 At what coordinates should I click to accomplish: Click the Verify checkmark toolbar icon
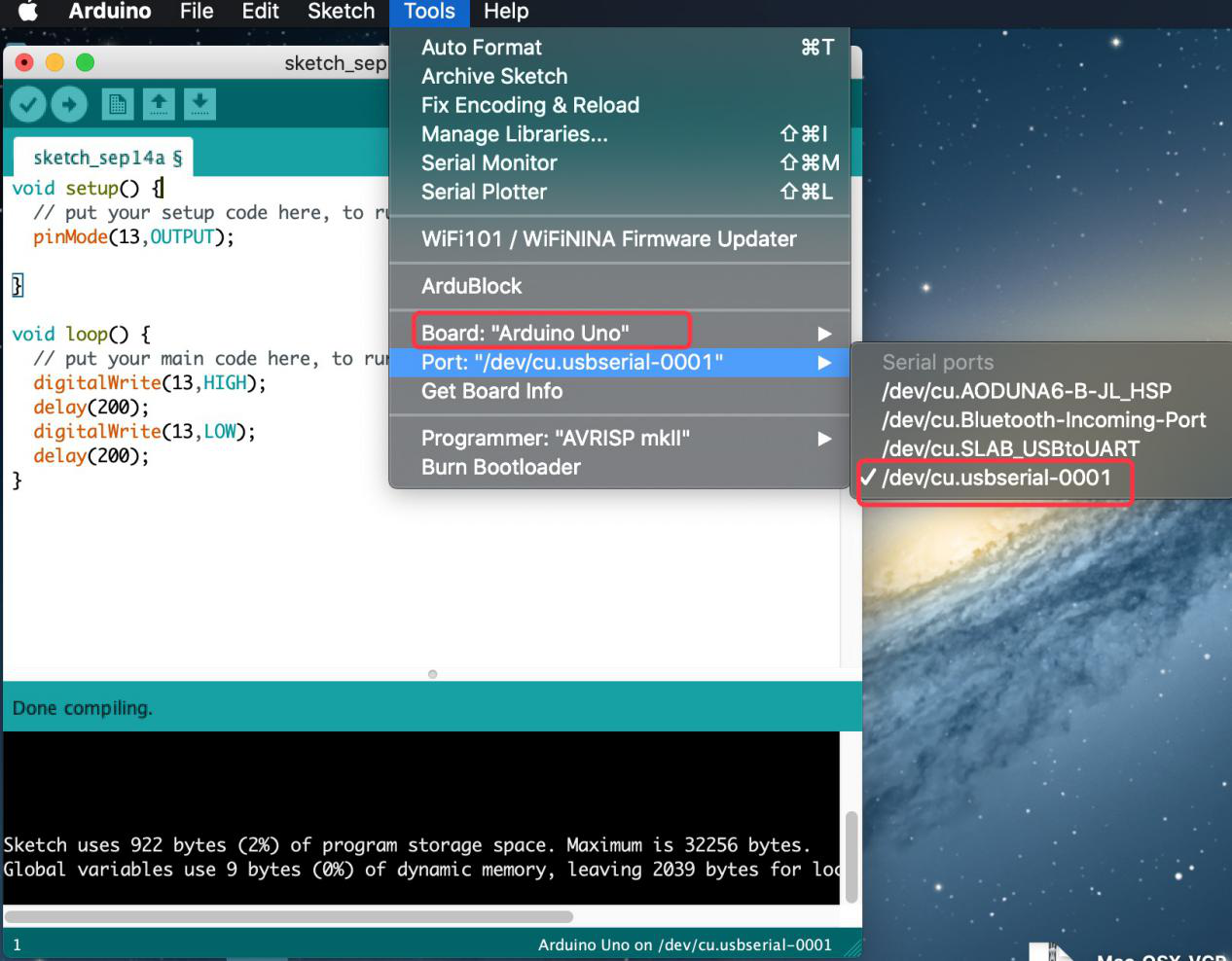(28, 104)
